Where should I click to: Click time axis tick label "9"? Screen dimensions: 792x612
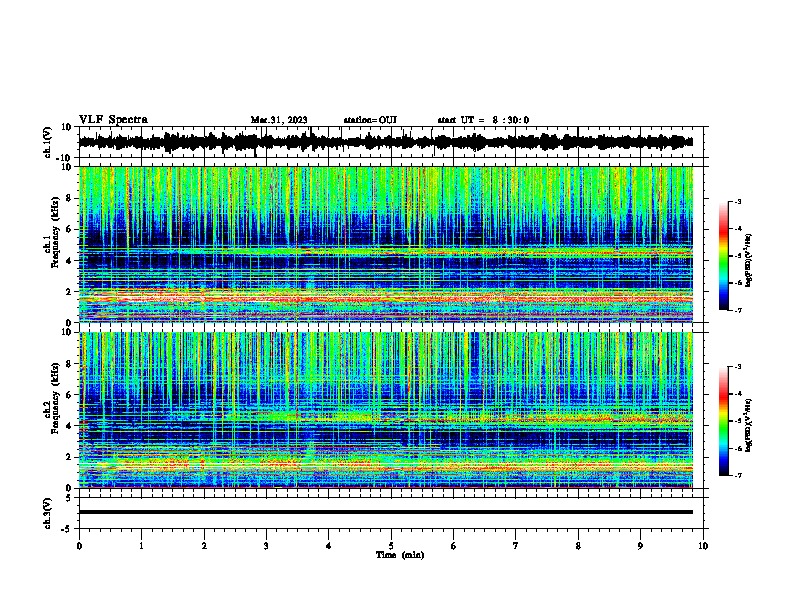click(640, 546)
